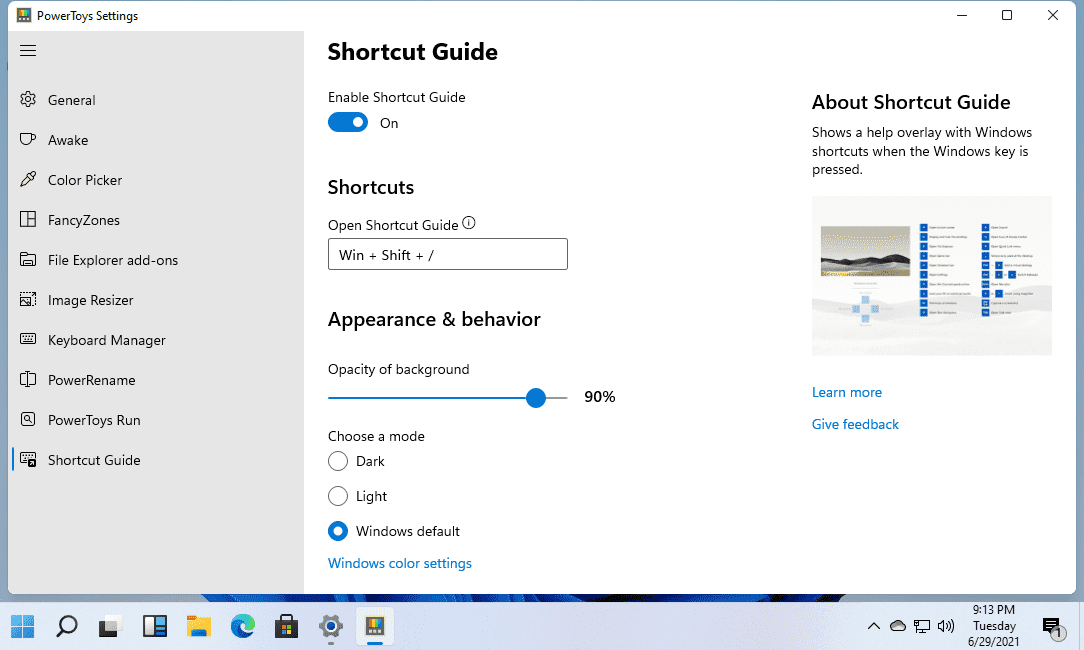The height and width of the screenshot is (650, 1084).
Task: Open the taskbar clock and calendar
Action: (994, 626)
